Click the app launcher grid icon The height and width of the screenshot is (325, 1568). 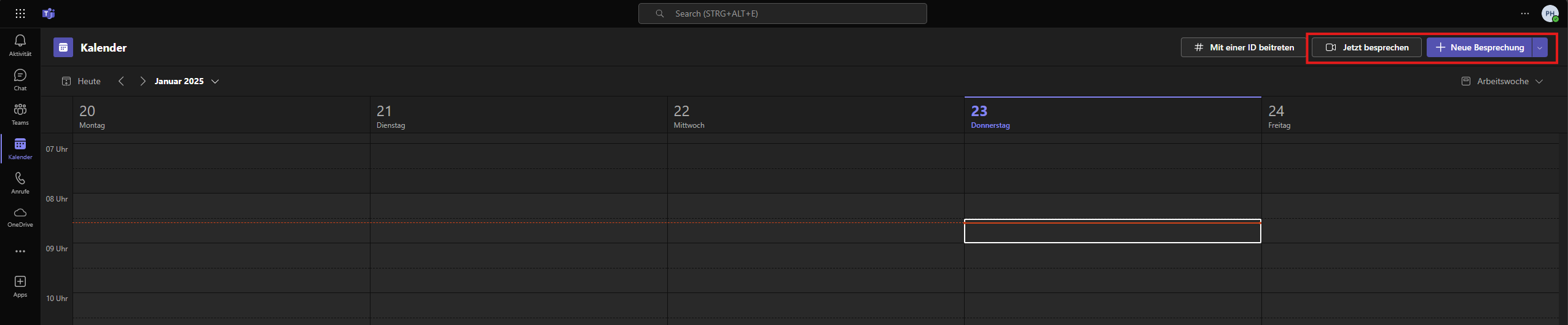[x=20, y=14]
